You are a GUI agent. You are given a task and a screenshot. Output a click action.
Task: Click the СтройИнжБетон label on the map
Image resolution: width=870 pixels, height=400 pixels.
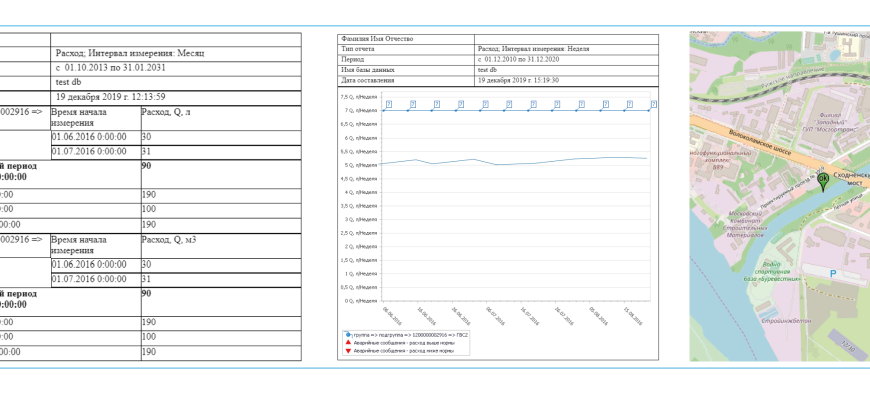click(x=786, y=320)
